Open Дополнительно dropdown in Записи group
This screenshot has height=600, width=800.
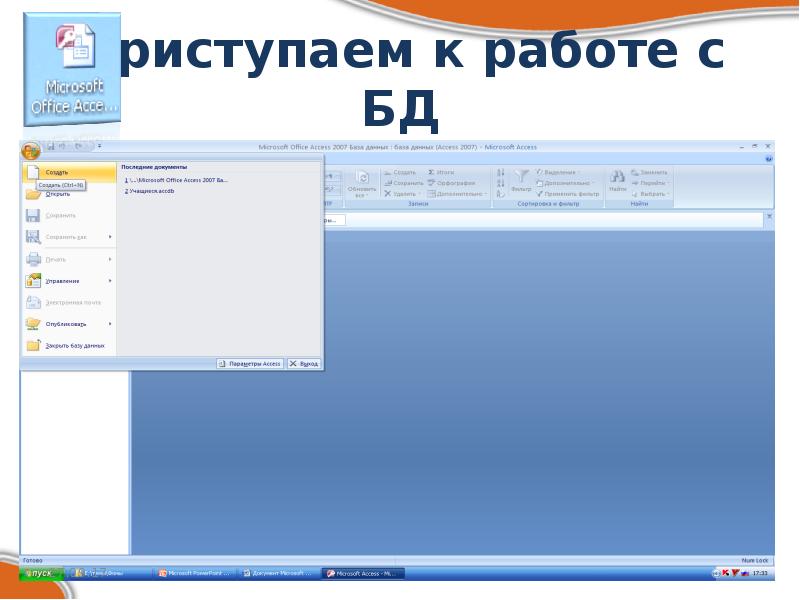click(458, 194)
